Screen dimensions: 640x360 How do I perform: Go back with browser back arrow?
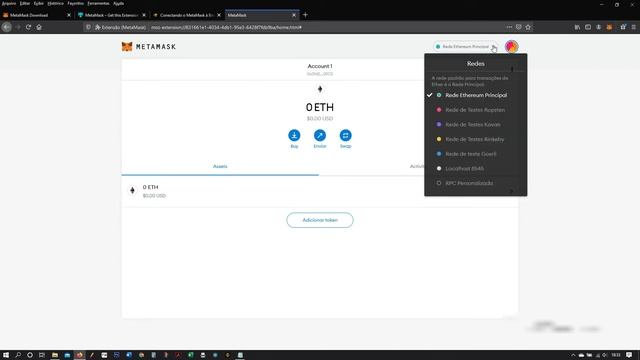7,27
